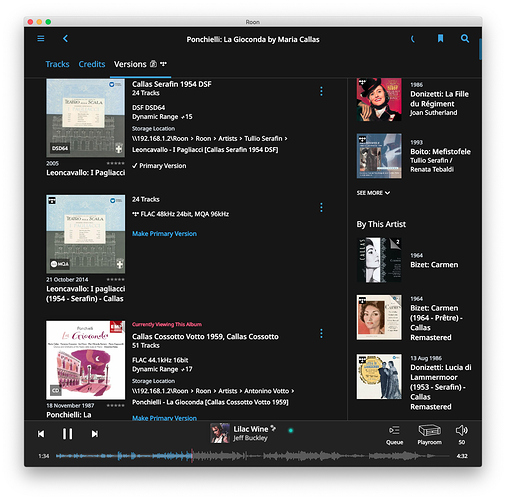Open the Boito: Mefistofele title
The height and width of the screenshot is (500, 507).
tap(440, 152)
